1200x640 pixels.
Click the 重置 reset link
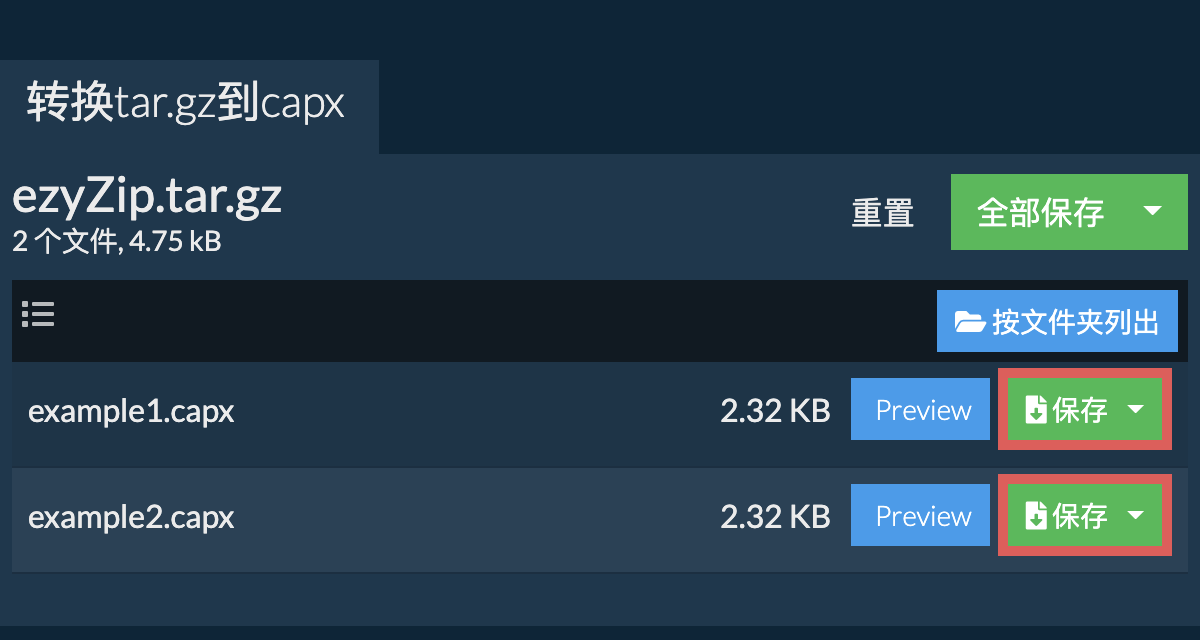tap(883, 213)
